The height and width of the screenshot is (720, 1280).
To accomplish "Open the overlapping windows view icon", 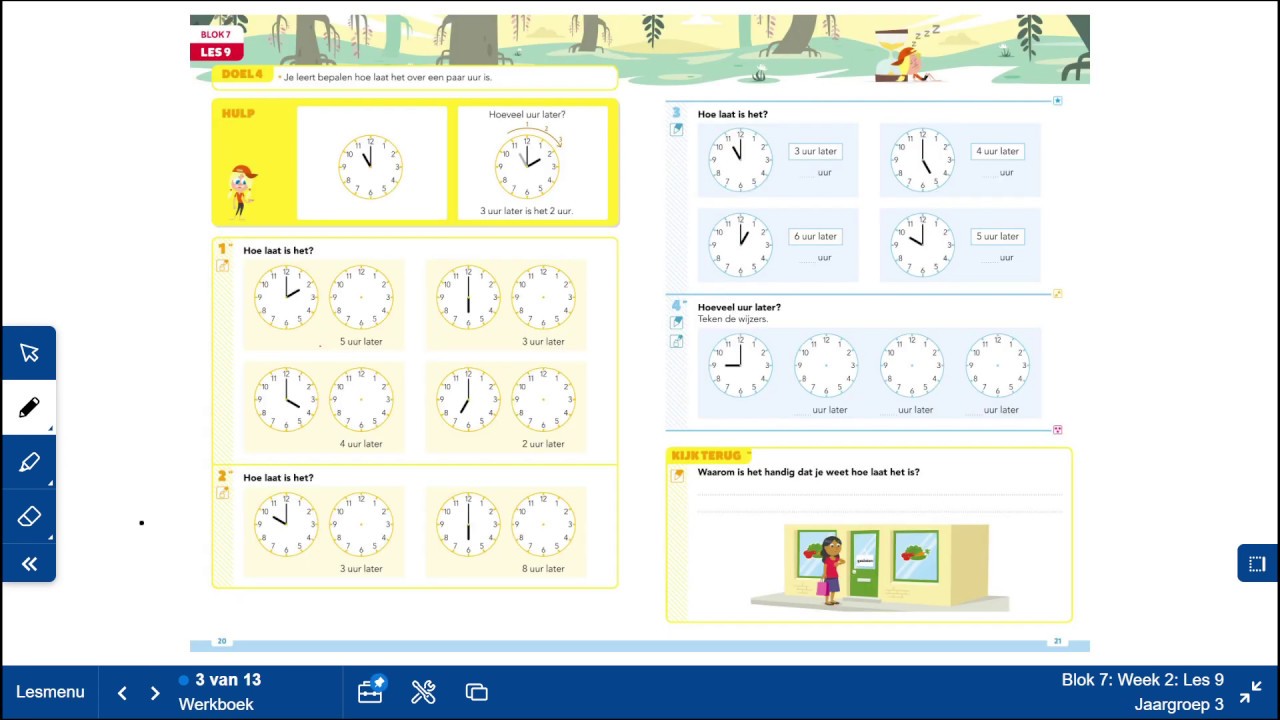I will (x=477, y=692).
